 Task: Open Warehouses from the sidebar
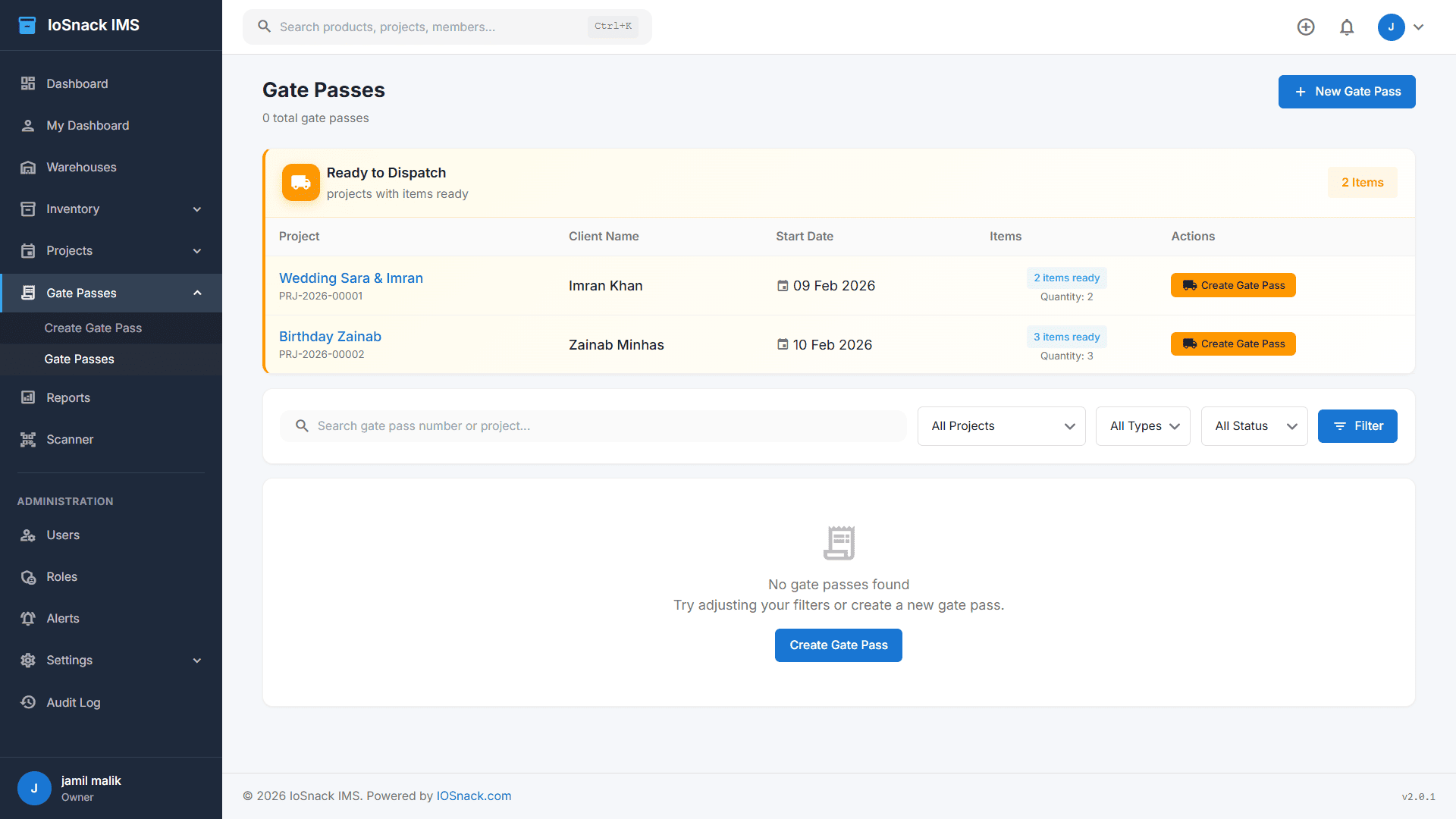pyautogui.click(x=81, y=167)
